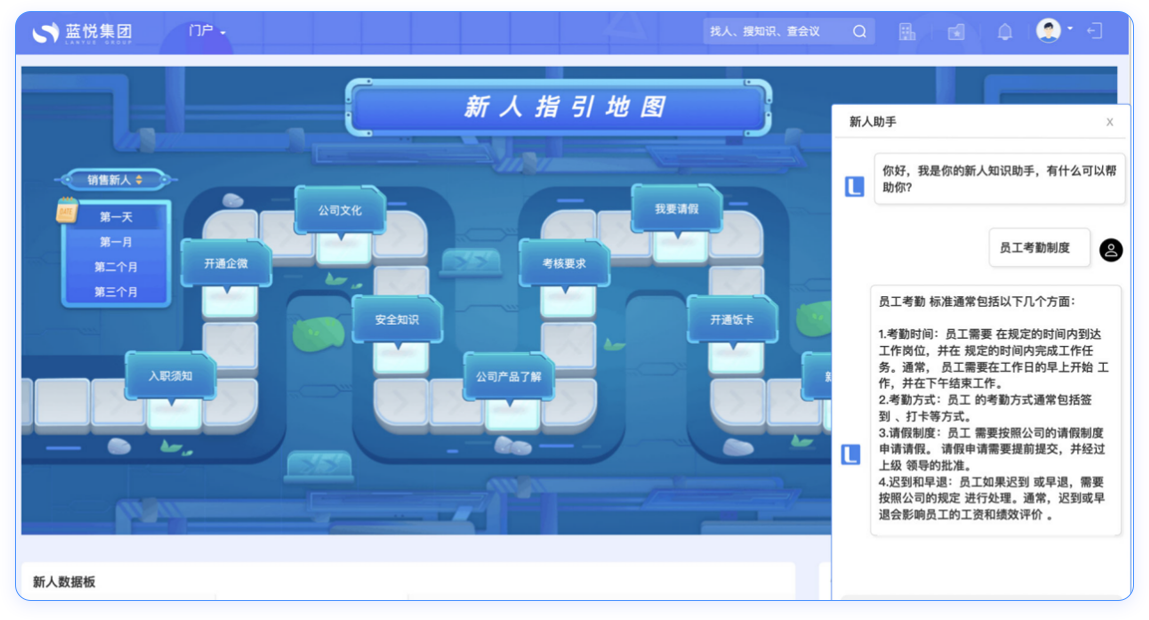The width and height of the screenshot is (1149, 620).
Task: Expand the 门户 portal dropdown
Action: click(207, 32)
